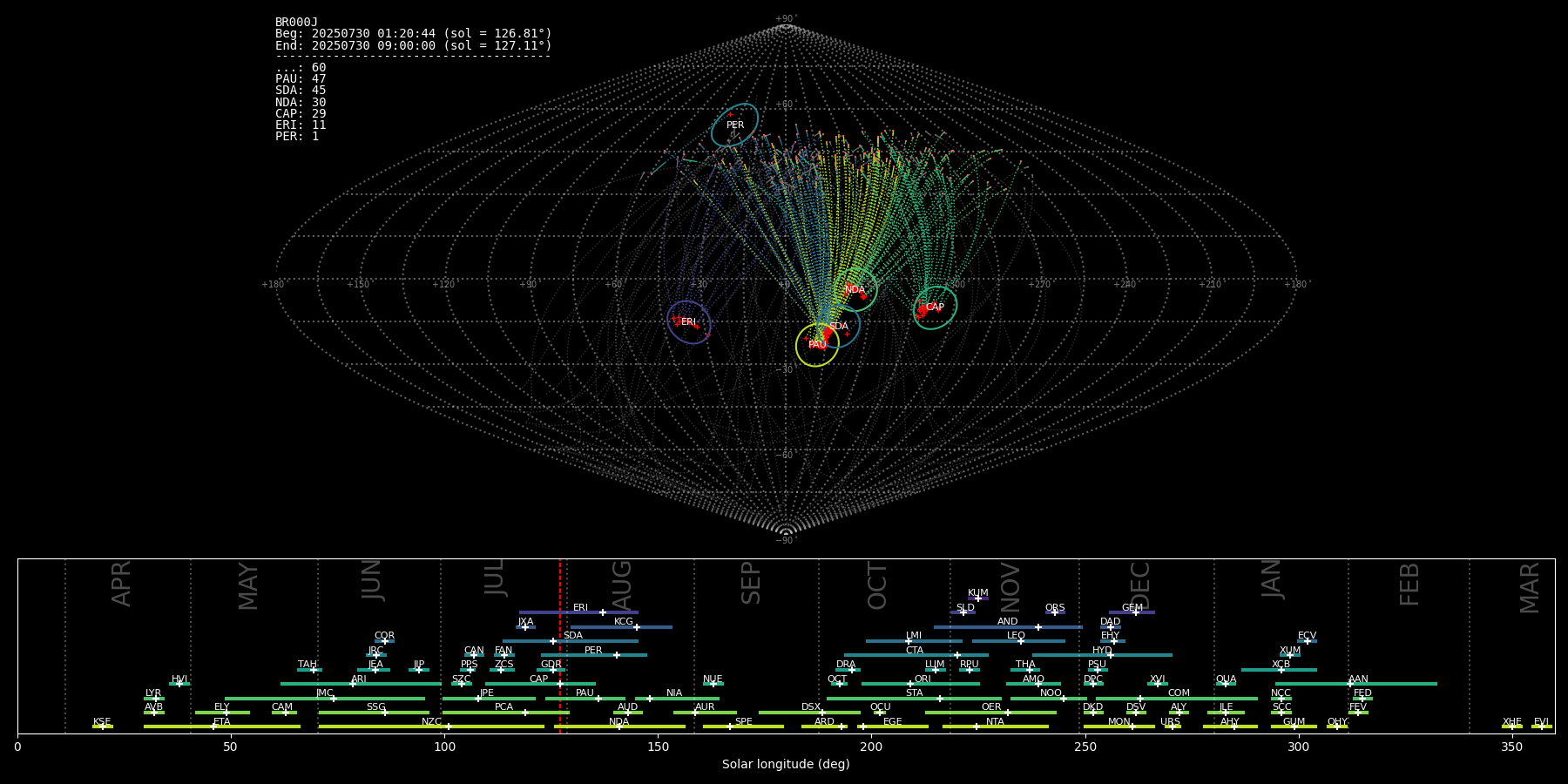Viewport: 1568px width, 784px height.
Task: Select the 'SDA: 45' count in legend
Action: coord(301,90)
